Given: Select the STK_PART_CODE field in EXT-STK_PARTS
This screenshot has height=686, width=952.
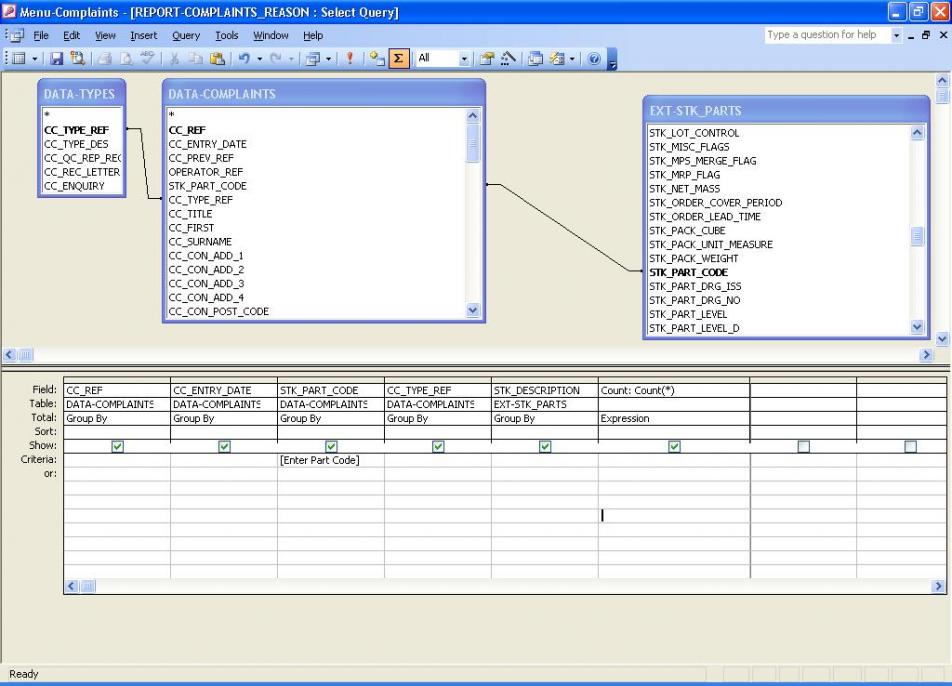Looking at the screenshot, I should pos(688,272).
